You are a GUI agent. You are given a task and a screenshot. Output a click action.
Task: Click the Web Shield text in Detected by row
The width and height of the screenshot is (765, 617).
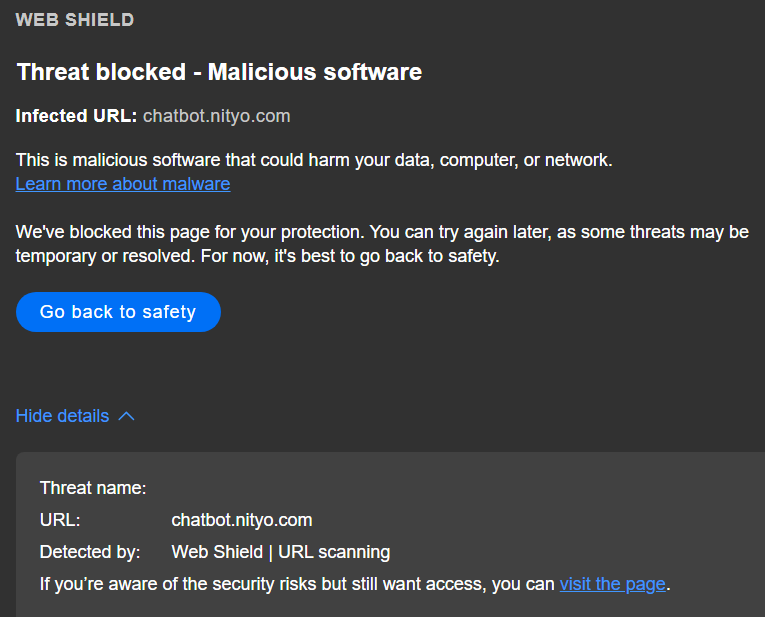point(217,552)
